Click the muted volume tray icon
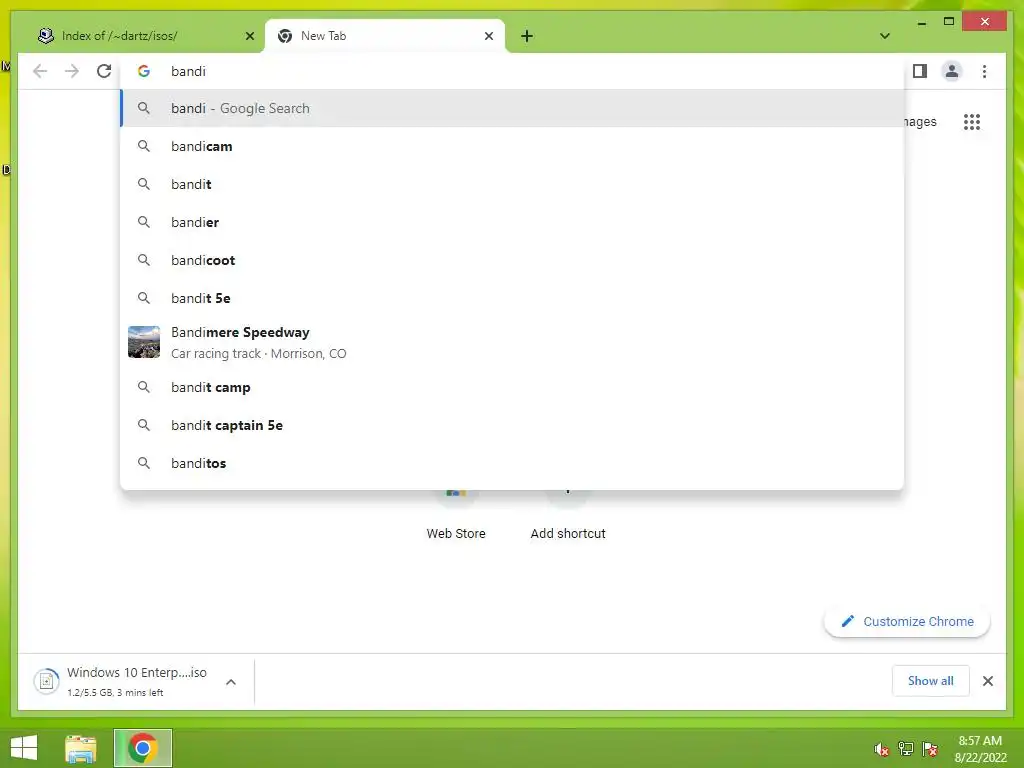1024x768 pixels. tap(881, 749)
